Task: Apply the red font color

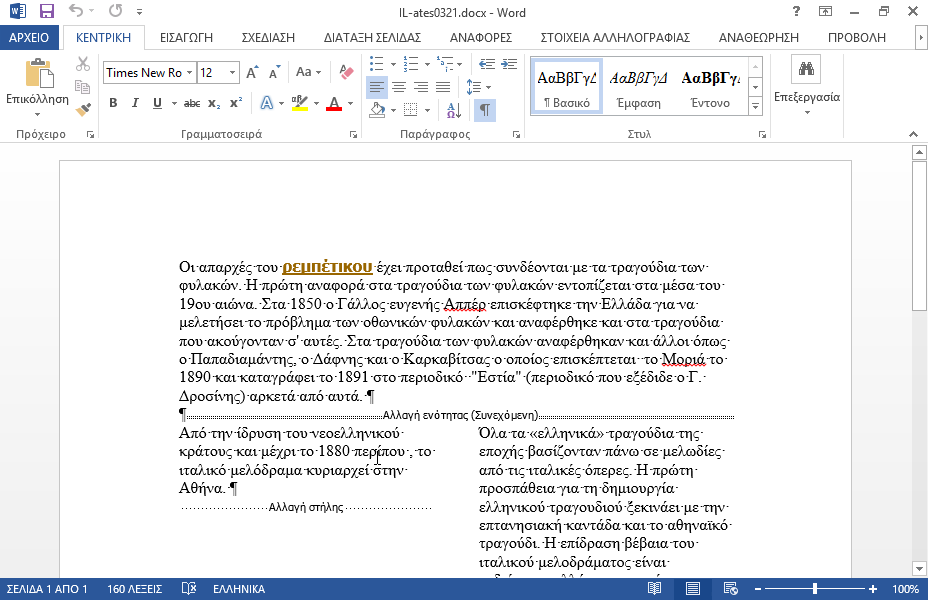Action: (x=334, y=104)
